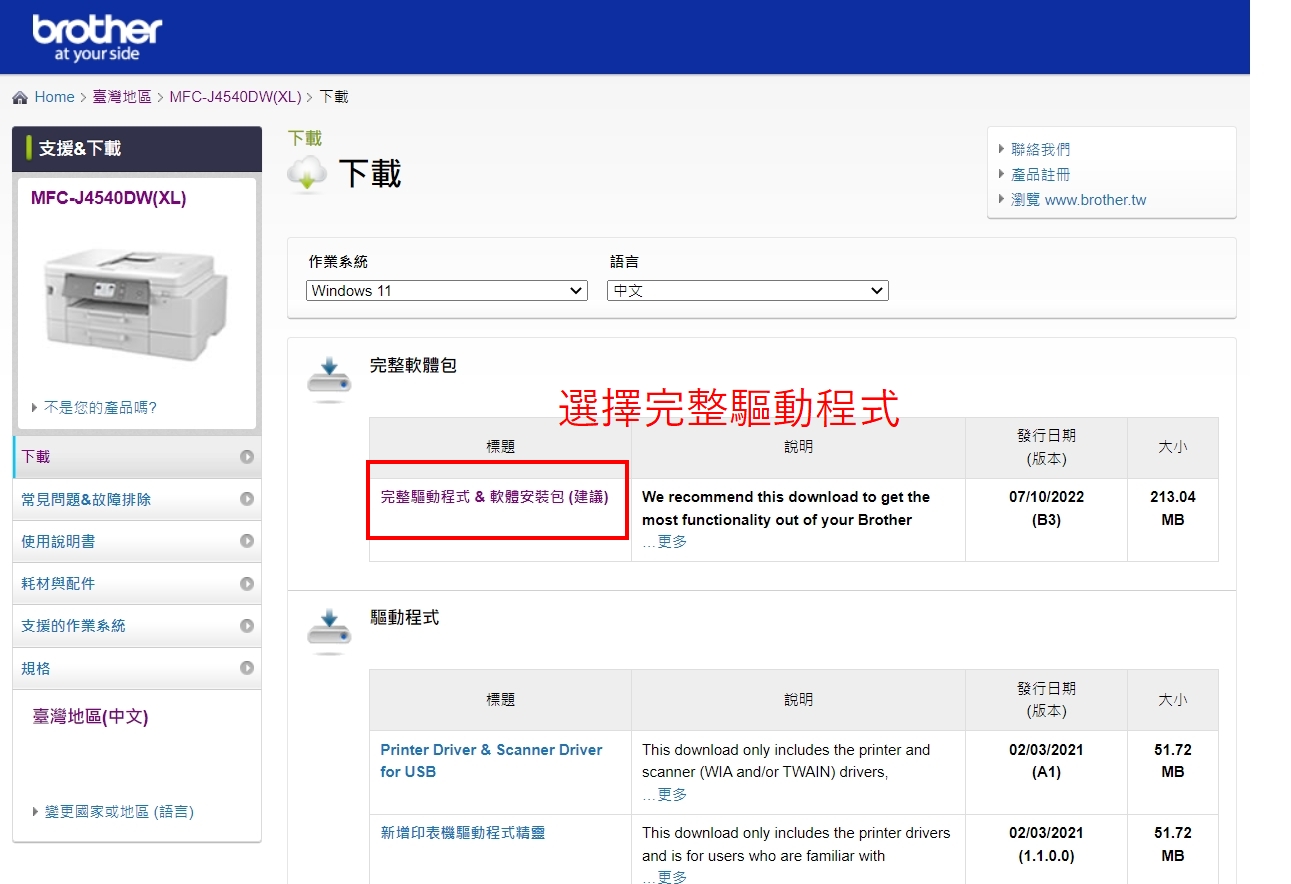Open 耗材與配件 sidebar item

click(x=137, y=583)
